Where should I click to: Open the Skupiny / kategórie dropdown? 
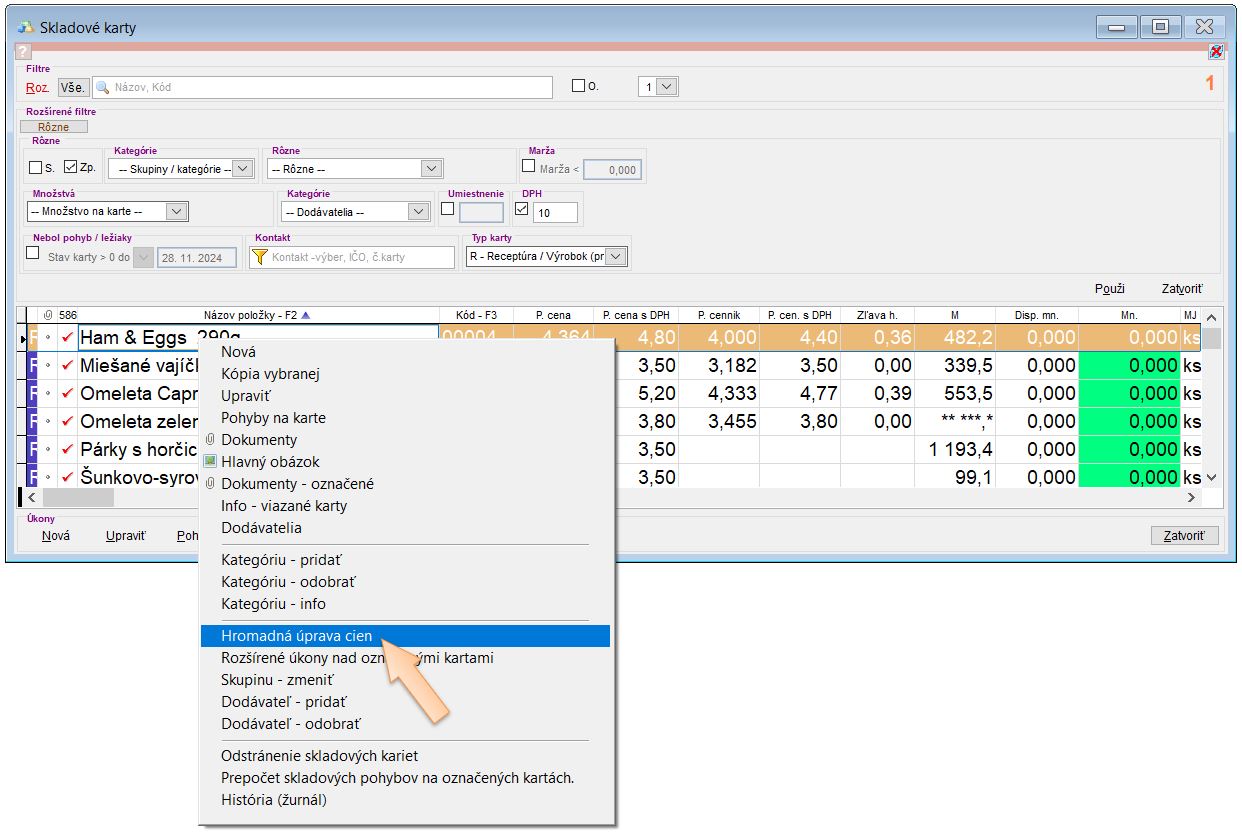[x=242, y=169]
